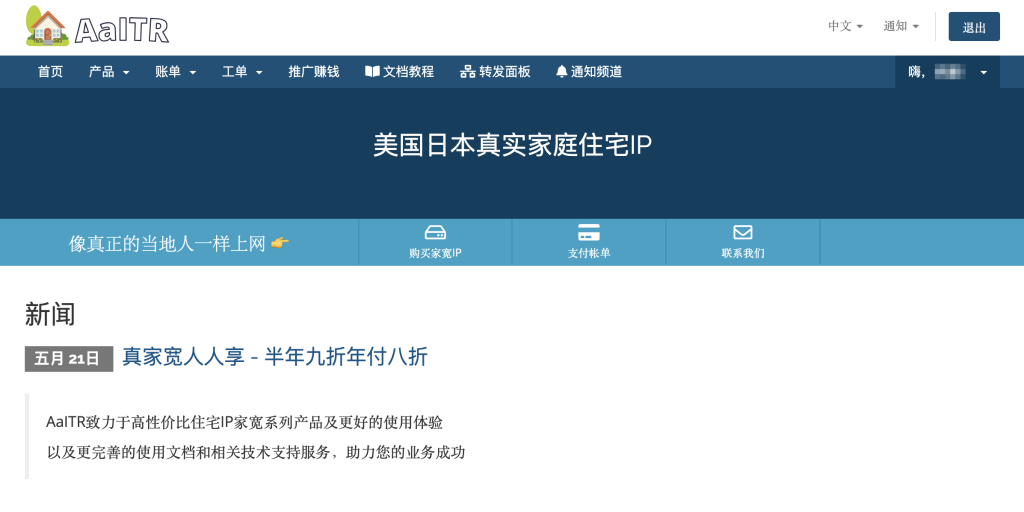1024x512 pixels.
Task: Open 转发面板 via its network icon
Action: [468, 72]
